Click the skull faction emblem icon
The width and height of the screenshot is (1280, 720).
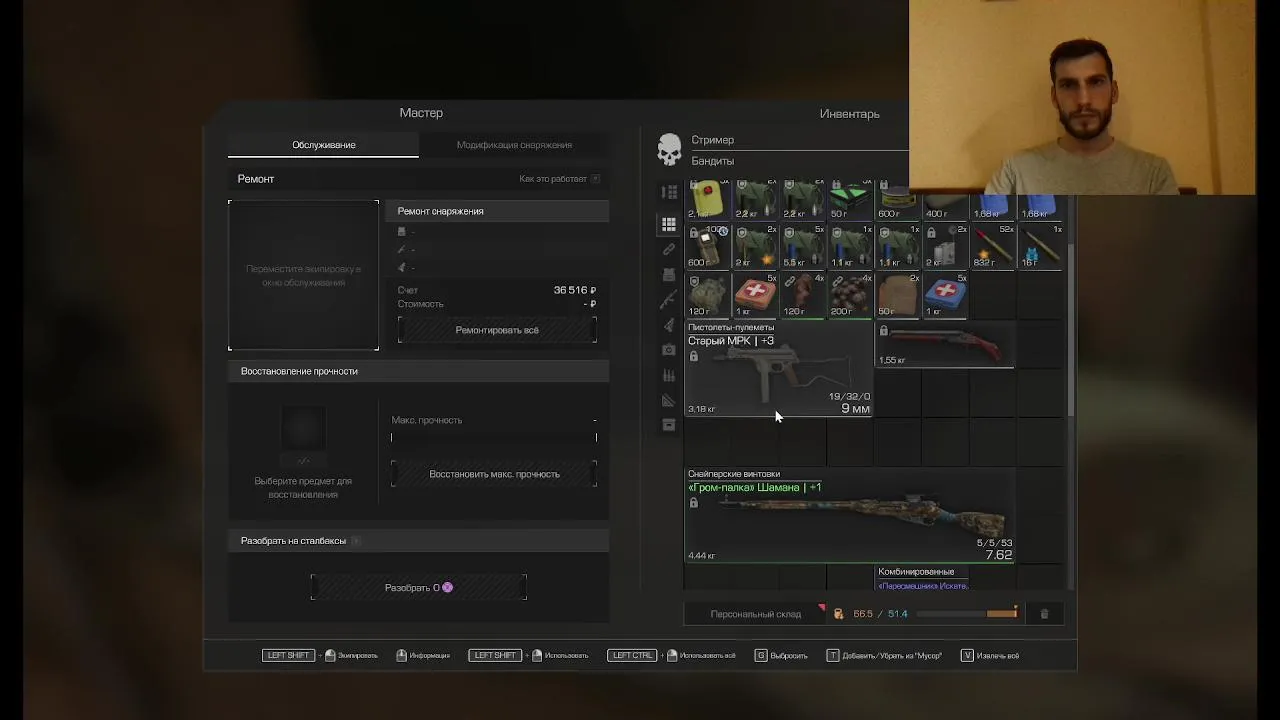pos(669,150)
